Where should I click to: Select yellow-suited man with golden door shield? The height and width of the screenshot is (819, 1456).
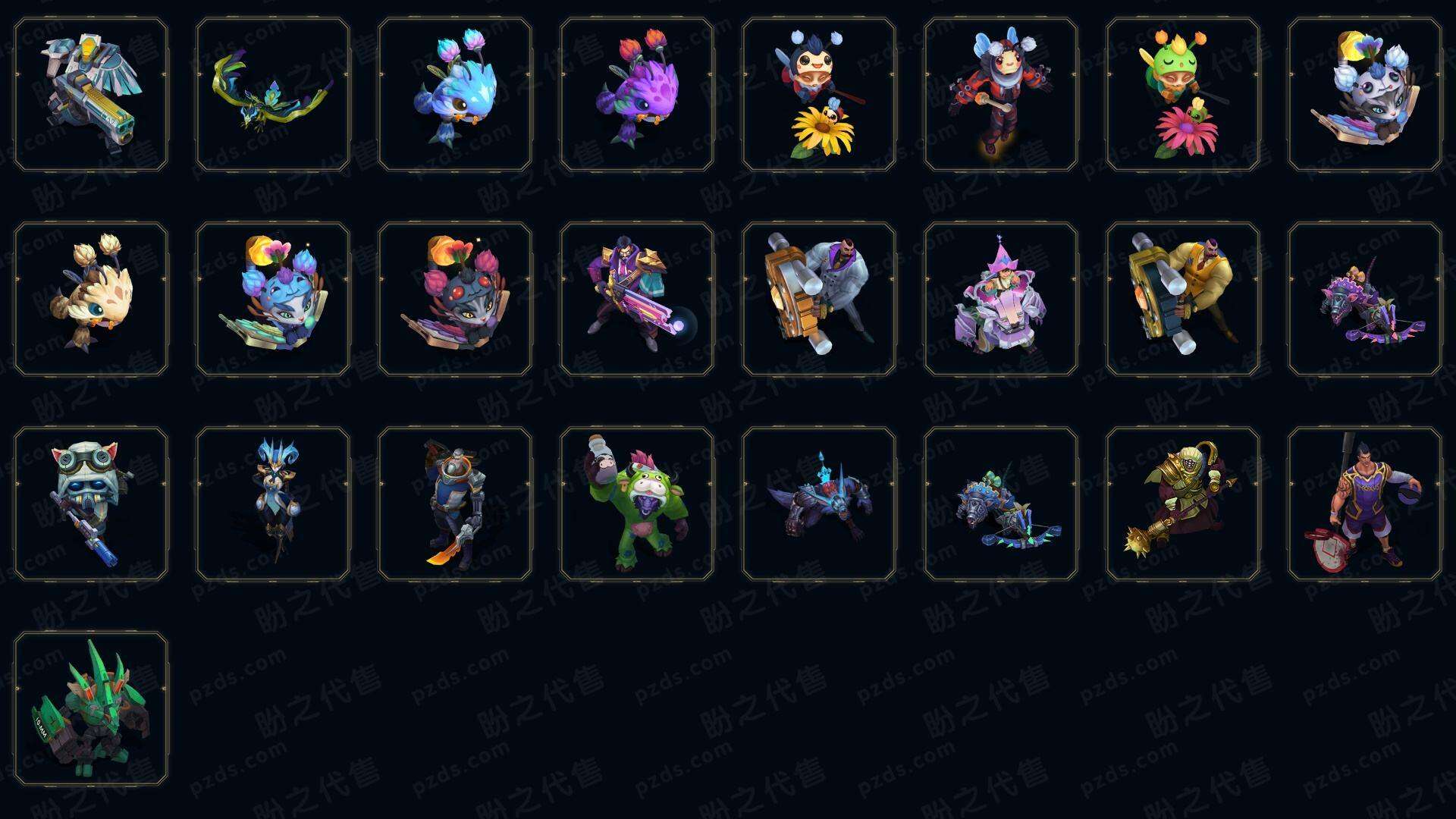(1183, 299)
